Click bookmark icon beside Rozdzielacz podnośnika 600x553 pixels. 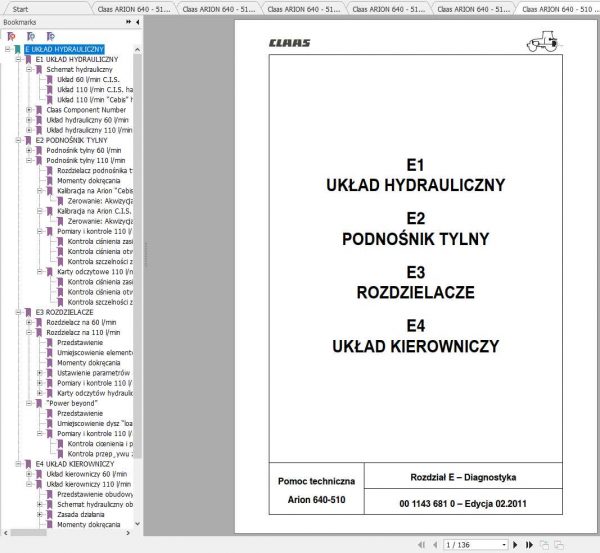tap(49, 171)
